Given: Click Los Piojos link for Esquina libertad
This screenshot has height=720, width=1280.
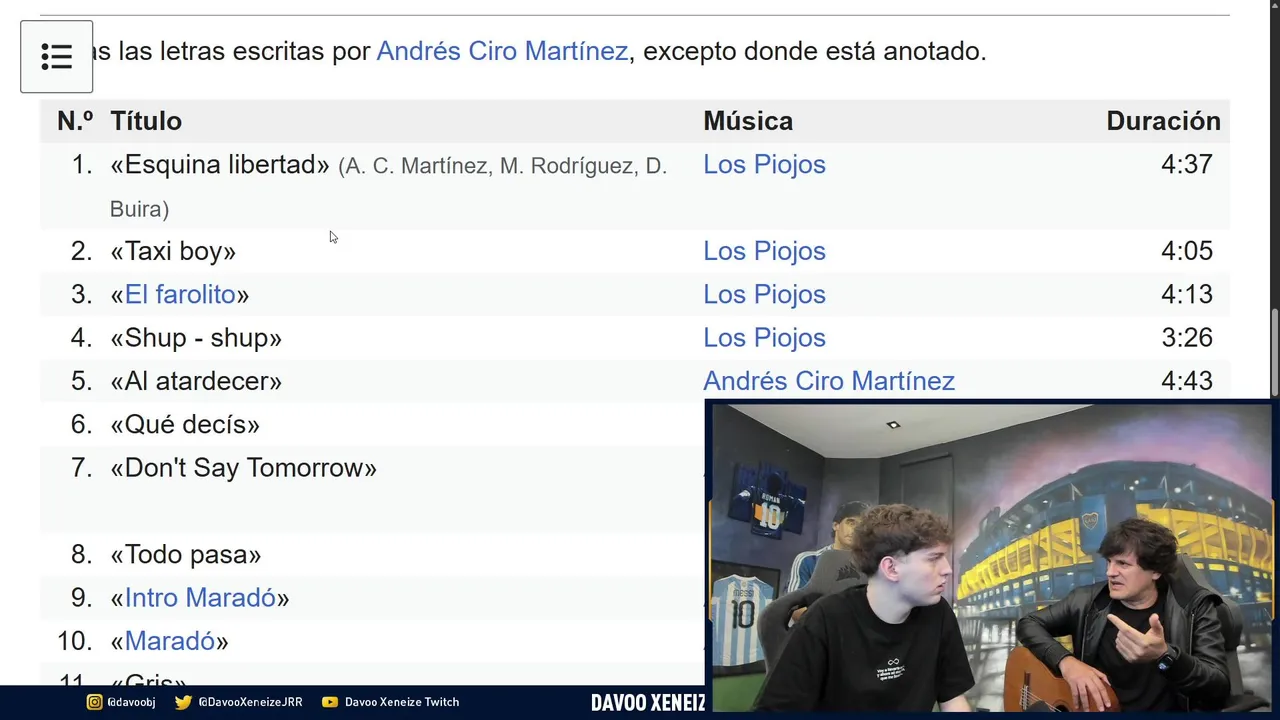Looking at the screenshot, I should (764, 164).
